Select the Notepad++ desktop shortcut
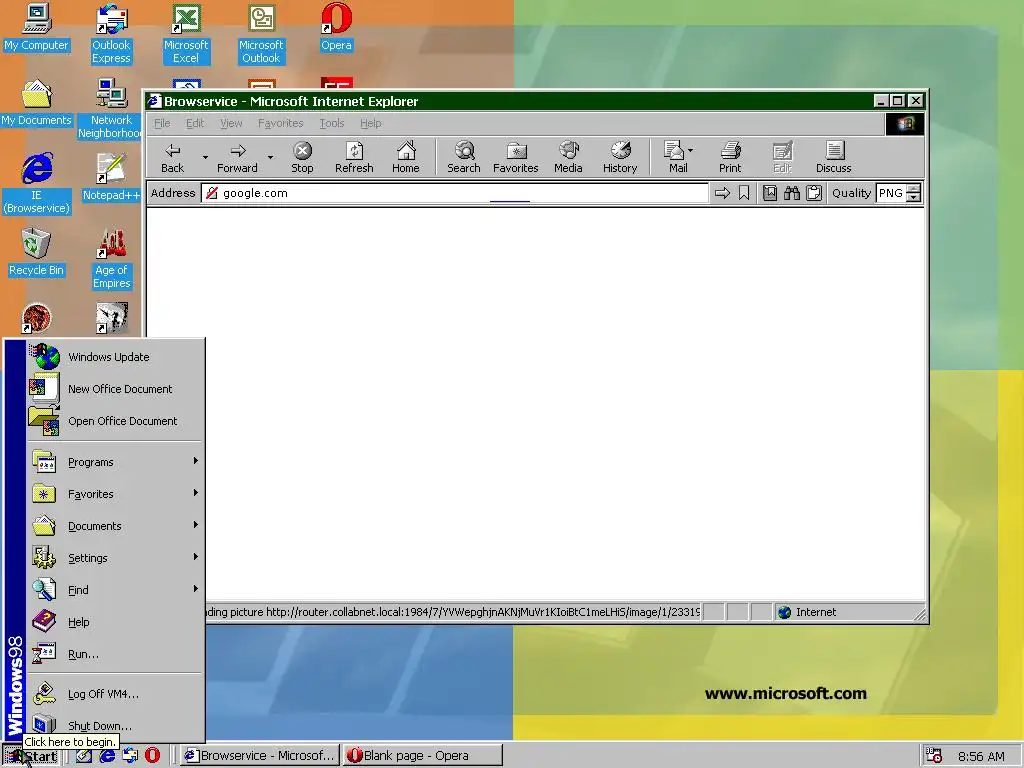The height and width of the screenshot is (768, 1024). click(x=111, y=177)
